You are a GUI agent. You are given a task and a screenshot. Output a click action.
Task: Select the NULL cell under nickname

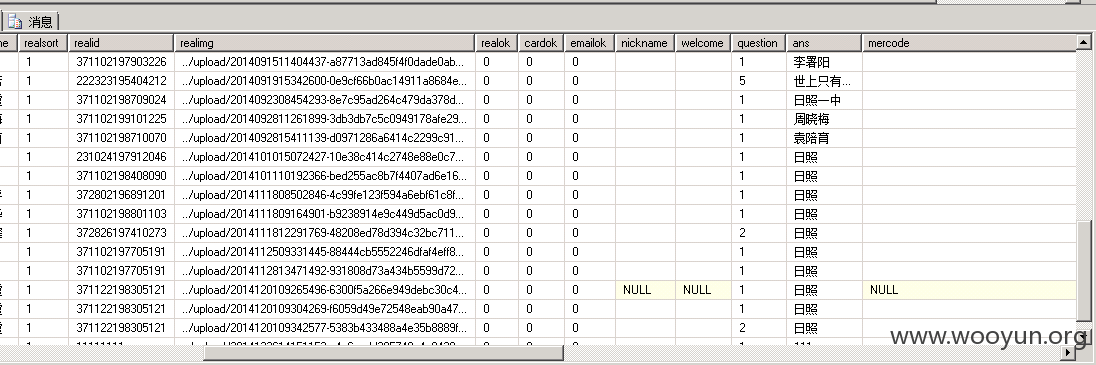point(644,289)
